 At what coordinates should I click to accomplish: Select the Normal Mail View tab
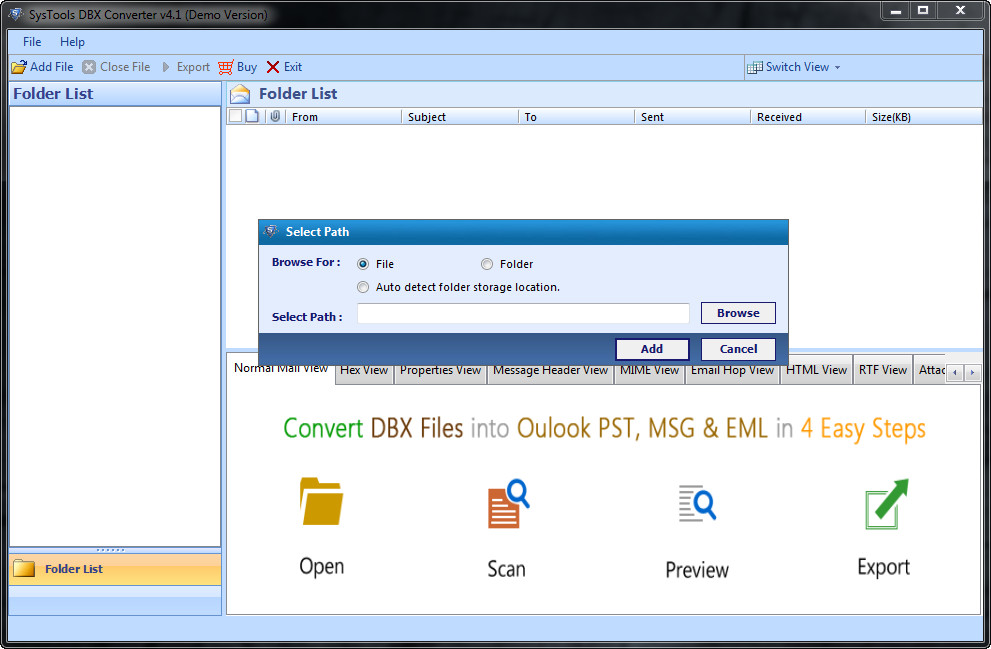pyautogui.click(x=281, y=368)
